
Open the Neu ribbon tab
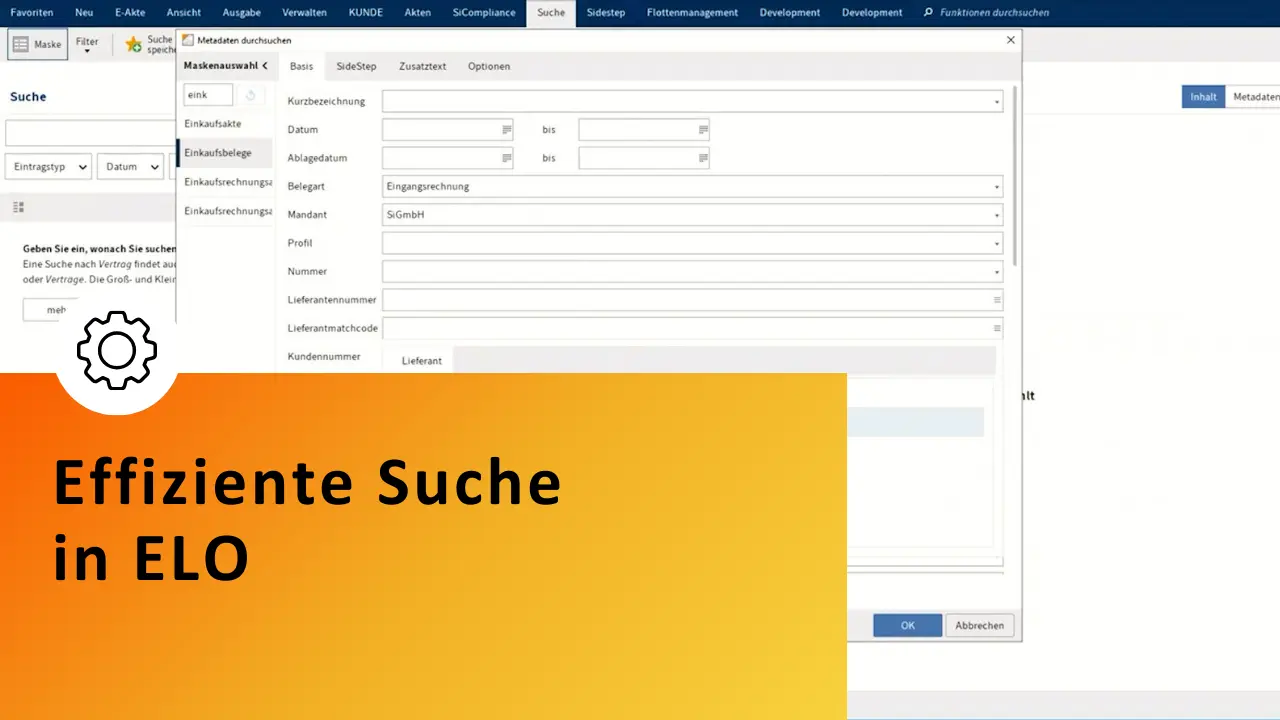[x=85, y=13]
